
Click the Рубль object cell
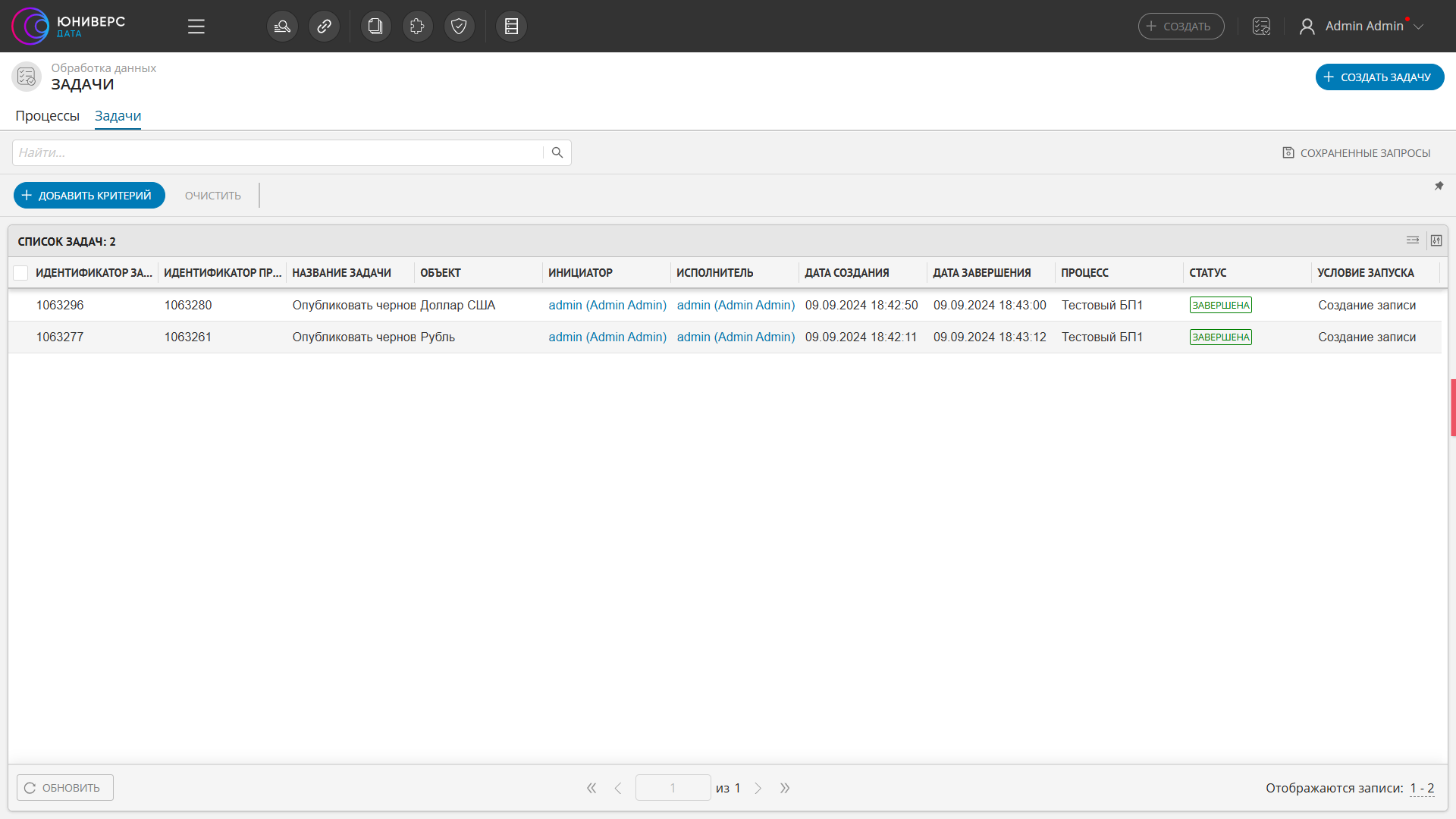click(x=438, y=337)
